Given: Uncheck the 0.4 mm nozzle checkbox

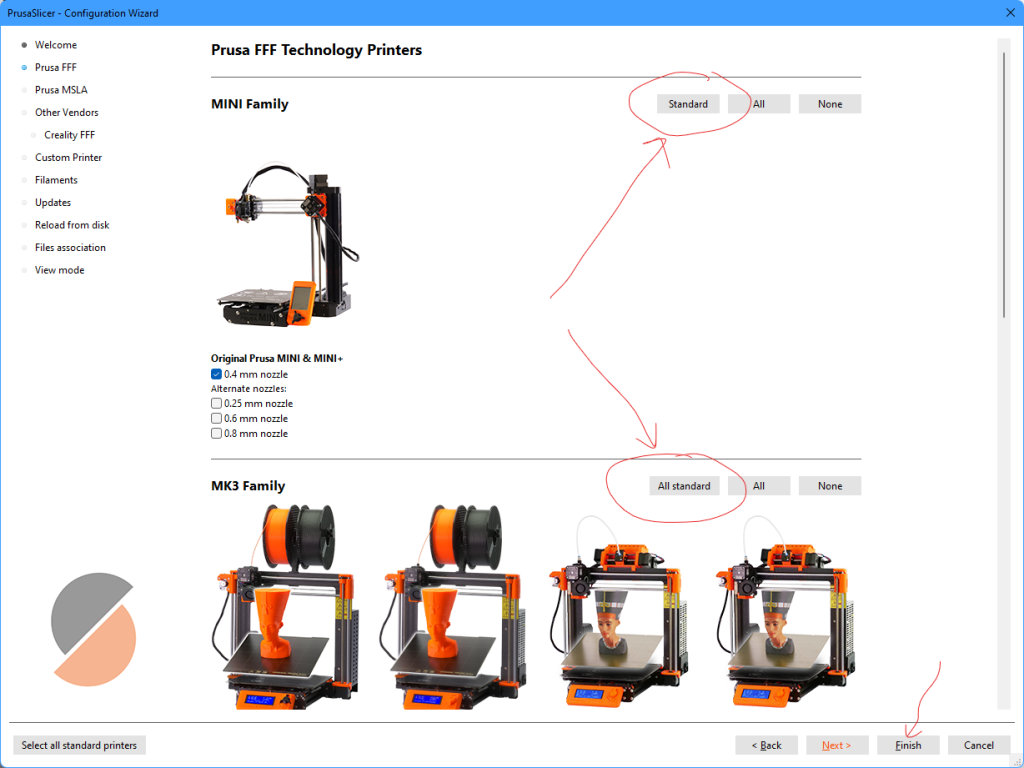Looking at the screenshot, I should point(217,374).
